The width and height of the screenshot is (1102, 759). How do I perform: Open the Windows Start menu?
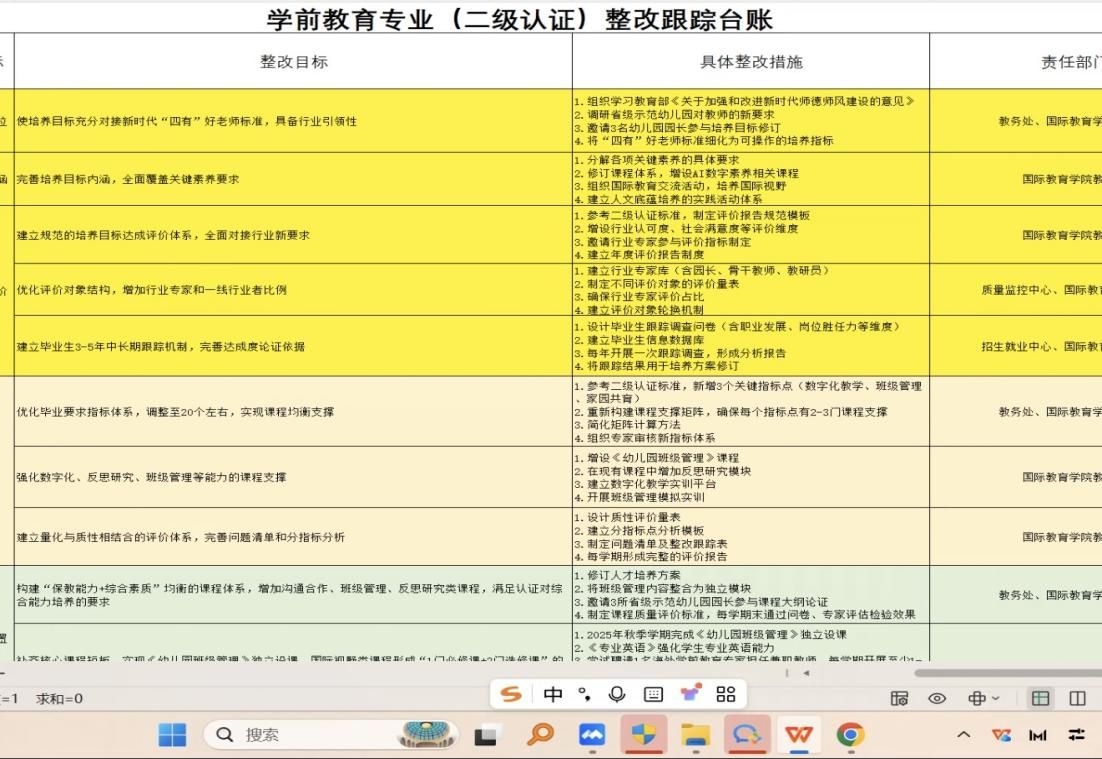point(172,735)
